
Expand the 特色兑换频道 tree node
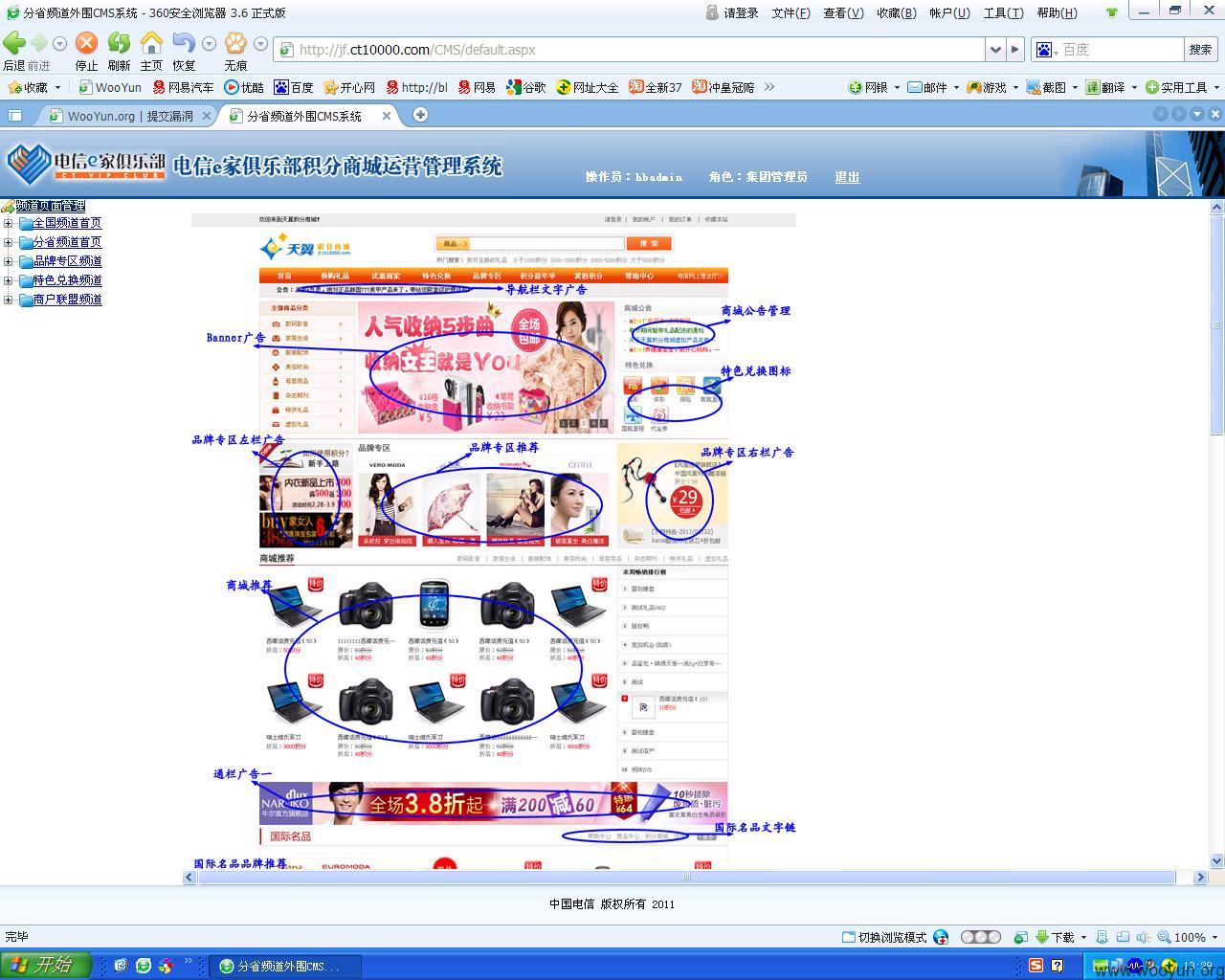[8, 281]
